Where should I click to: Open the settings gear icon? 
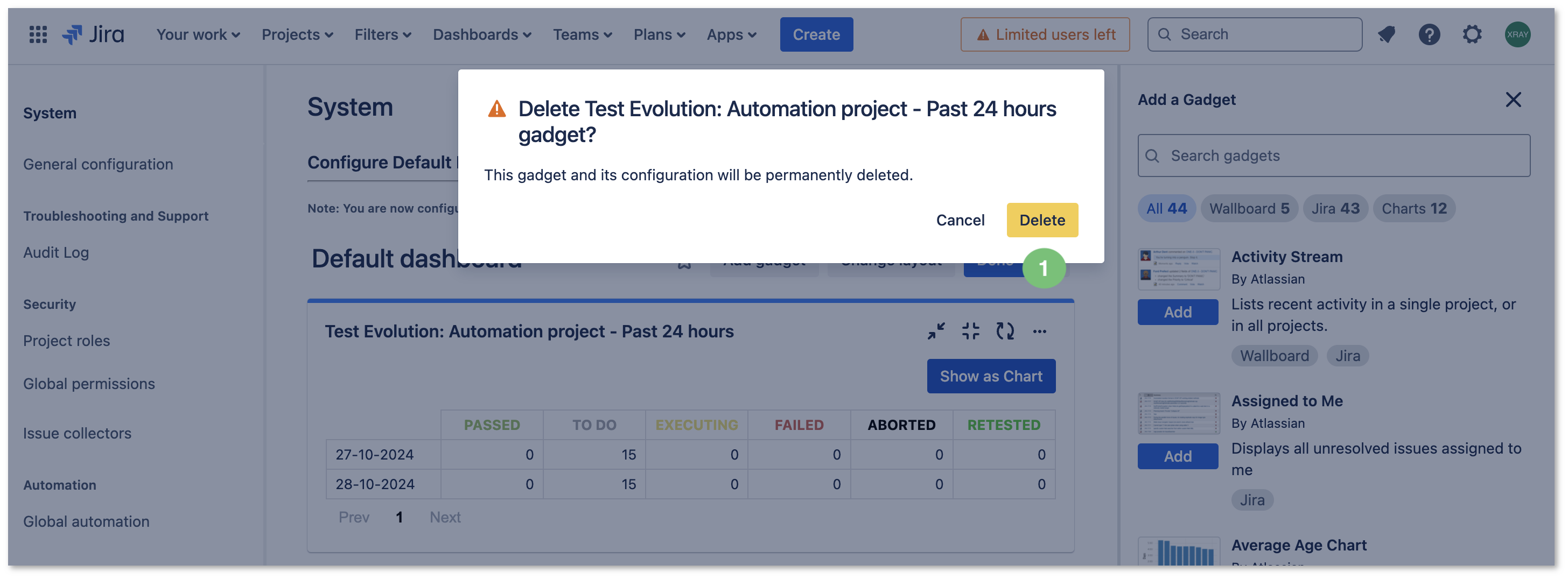[1472, 34]
